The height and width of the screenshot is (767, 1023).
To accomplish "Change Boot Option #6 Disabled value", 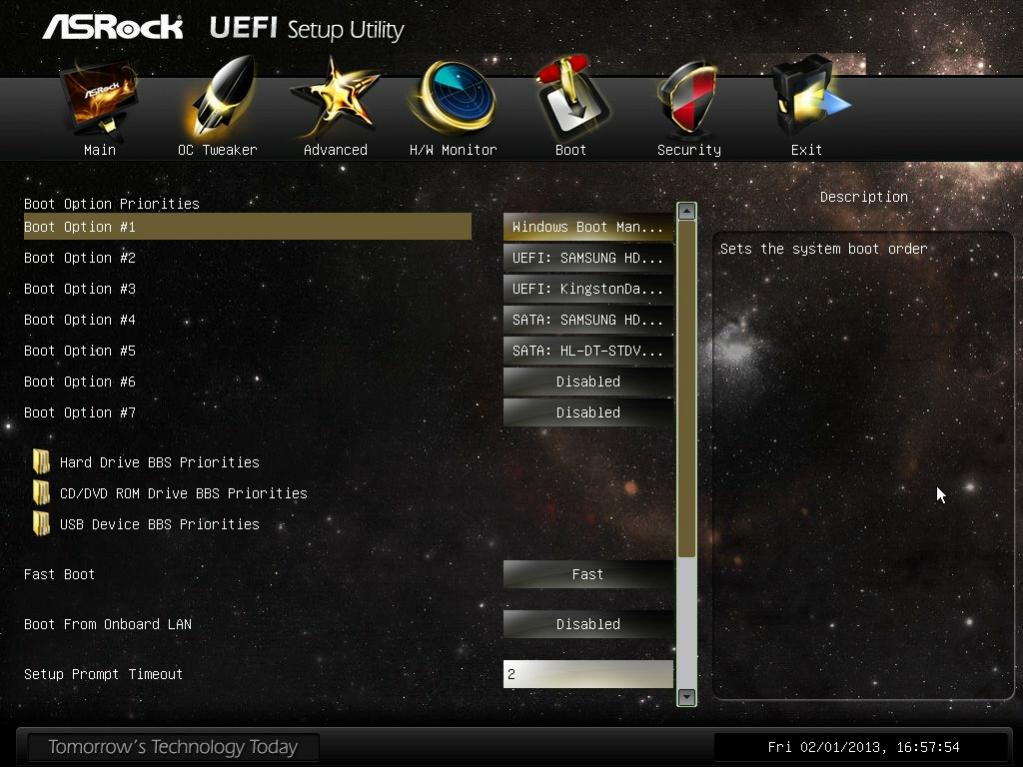I will click(x=588, y=382).
